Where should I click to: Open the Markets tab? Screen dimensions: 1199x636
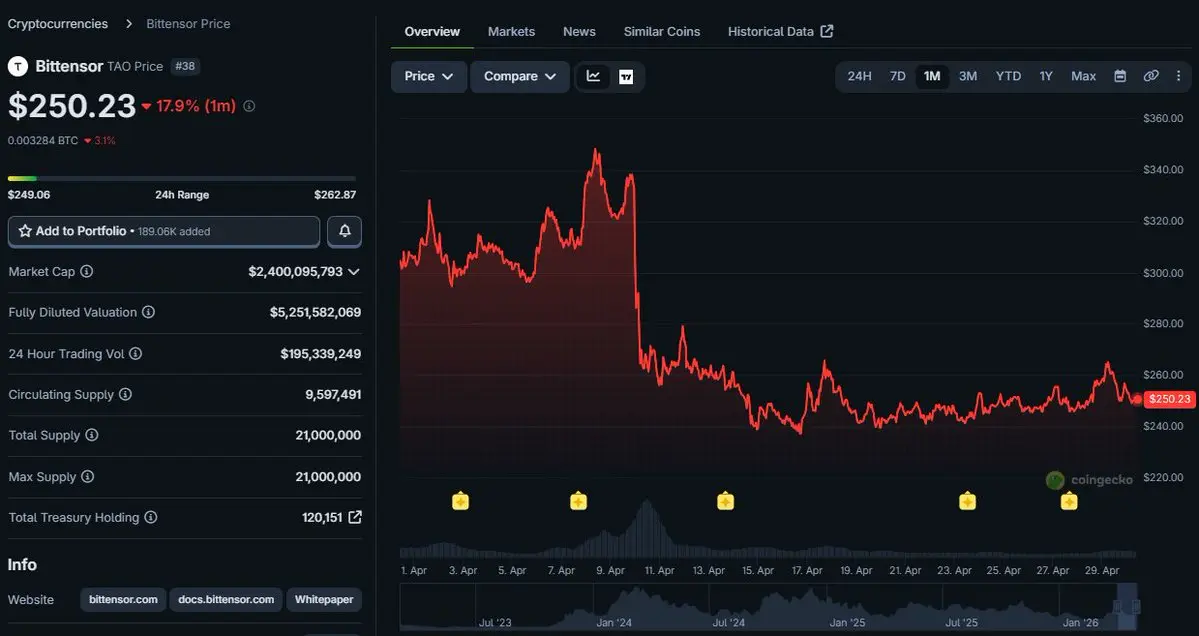click(x=512, y=31)
